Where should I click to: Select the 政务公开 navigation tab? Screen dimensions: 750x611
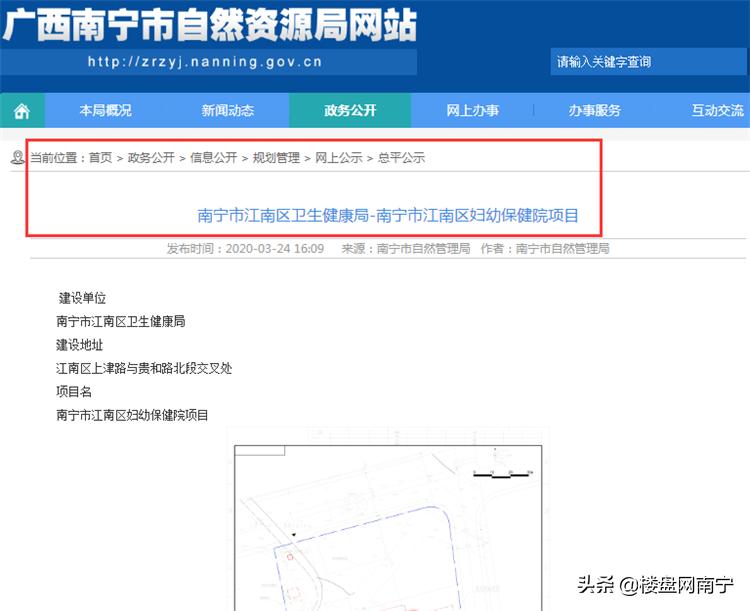[x=350, y=111]
